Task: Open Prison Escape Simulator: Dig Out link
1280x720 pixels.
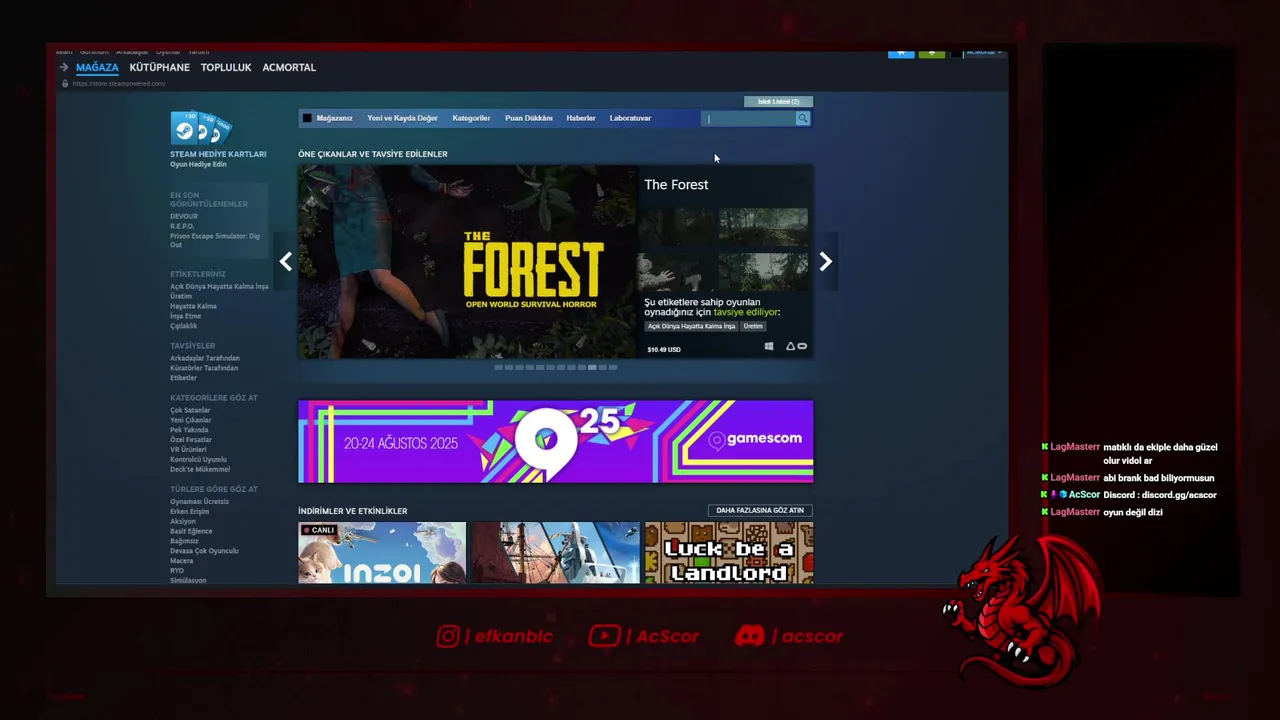Action: [215, 240]
